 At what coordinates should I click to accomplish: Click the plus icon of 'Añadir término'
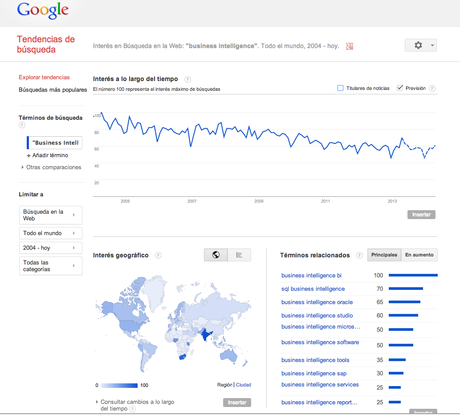click(x=29, y=156)
